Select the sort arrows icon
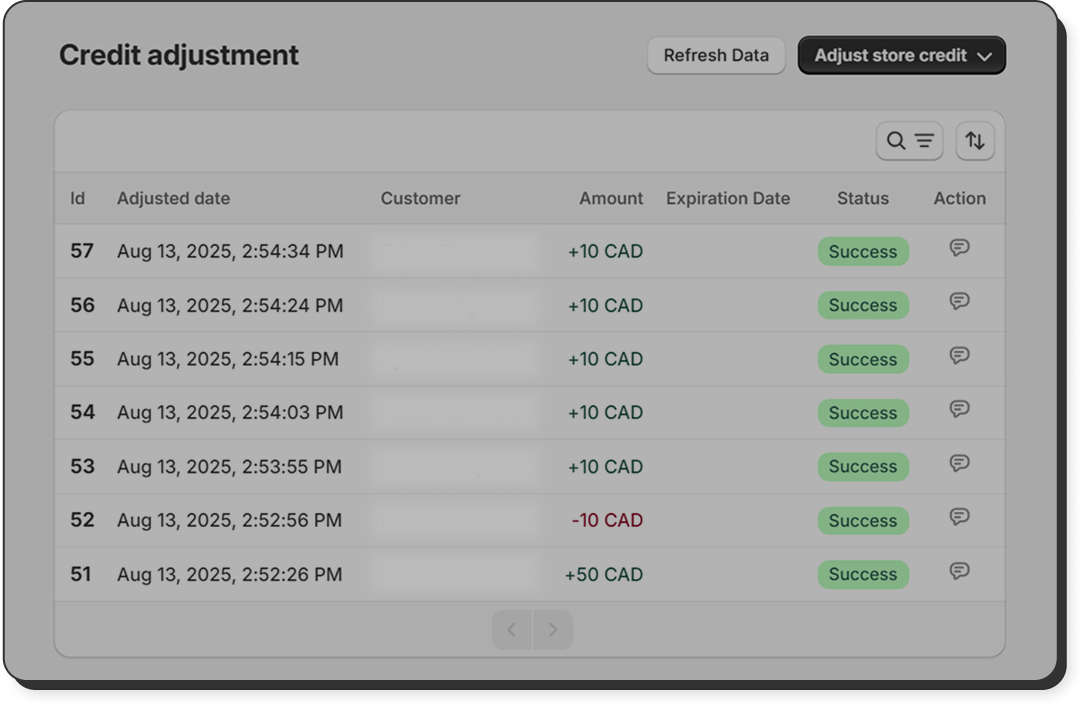Screen dimensions: 1085x708 (x=974, y=141)
